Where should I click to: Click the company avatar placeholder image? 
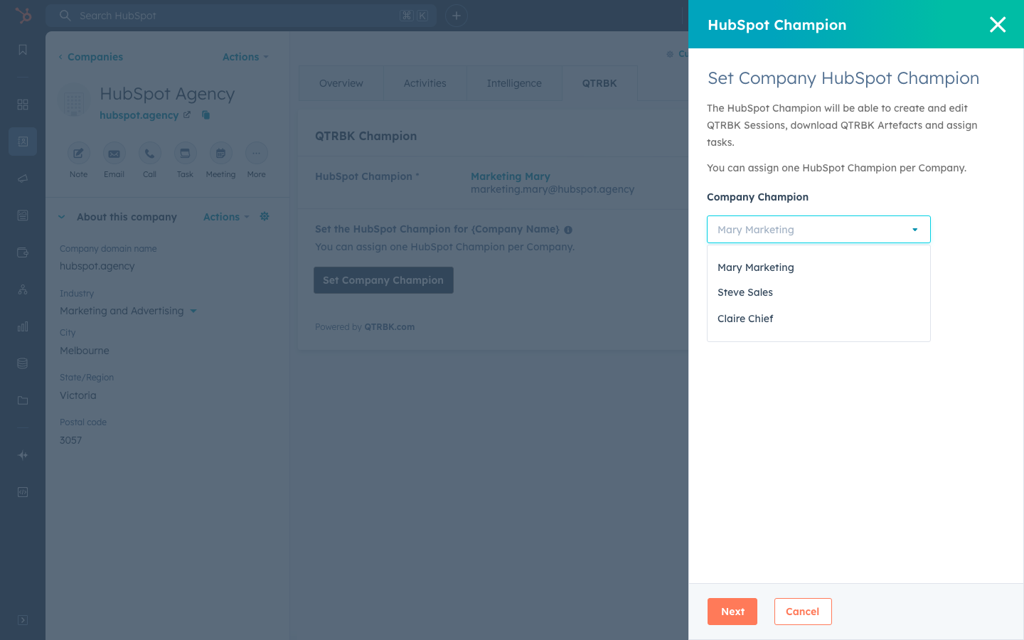(74, 102)
